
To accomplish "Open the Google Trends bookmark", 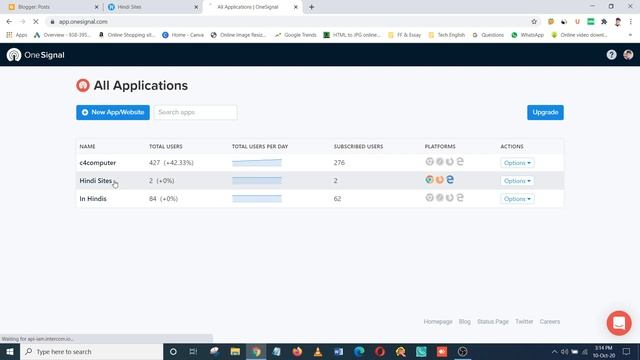I will [x=296, y=35].
